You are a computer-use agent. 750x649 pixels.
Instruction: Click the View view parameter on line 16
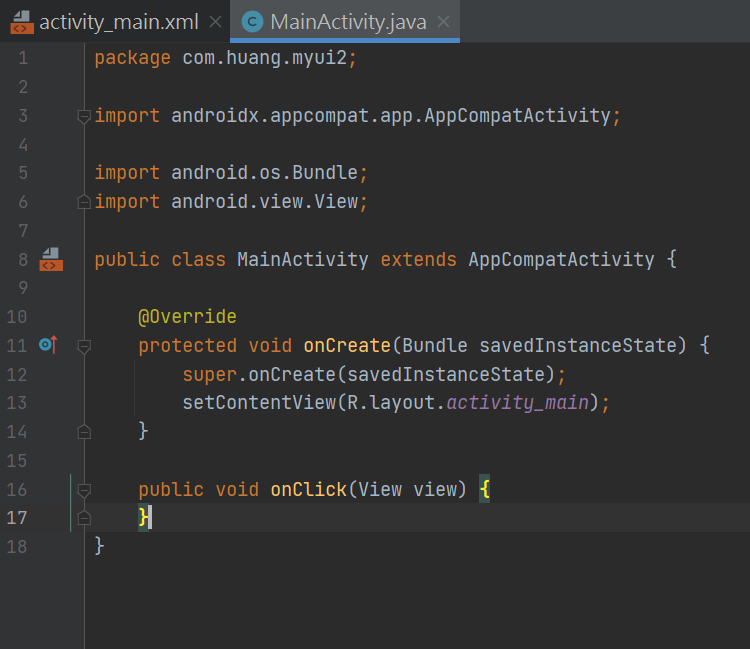(408, 489)
